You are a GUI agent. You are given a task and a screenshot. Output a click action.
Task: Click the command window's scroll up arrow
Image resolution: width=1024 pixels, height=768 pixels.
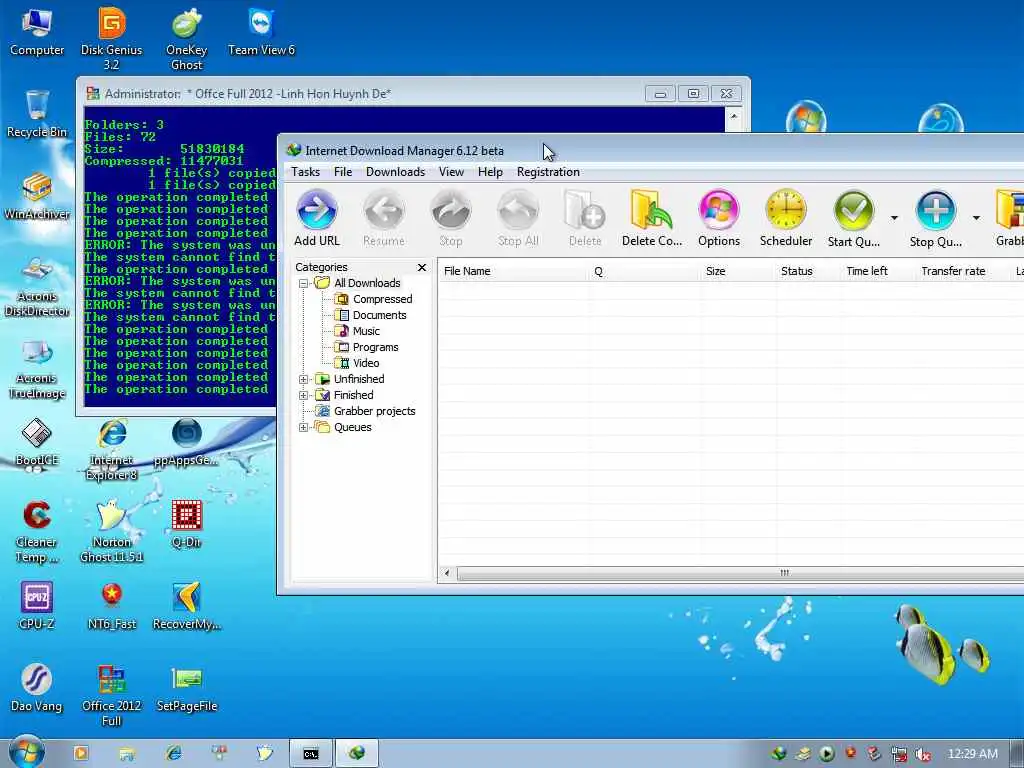point(734,117)
